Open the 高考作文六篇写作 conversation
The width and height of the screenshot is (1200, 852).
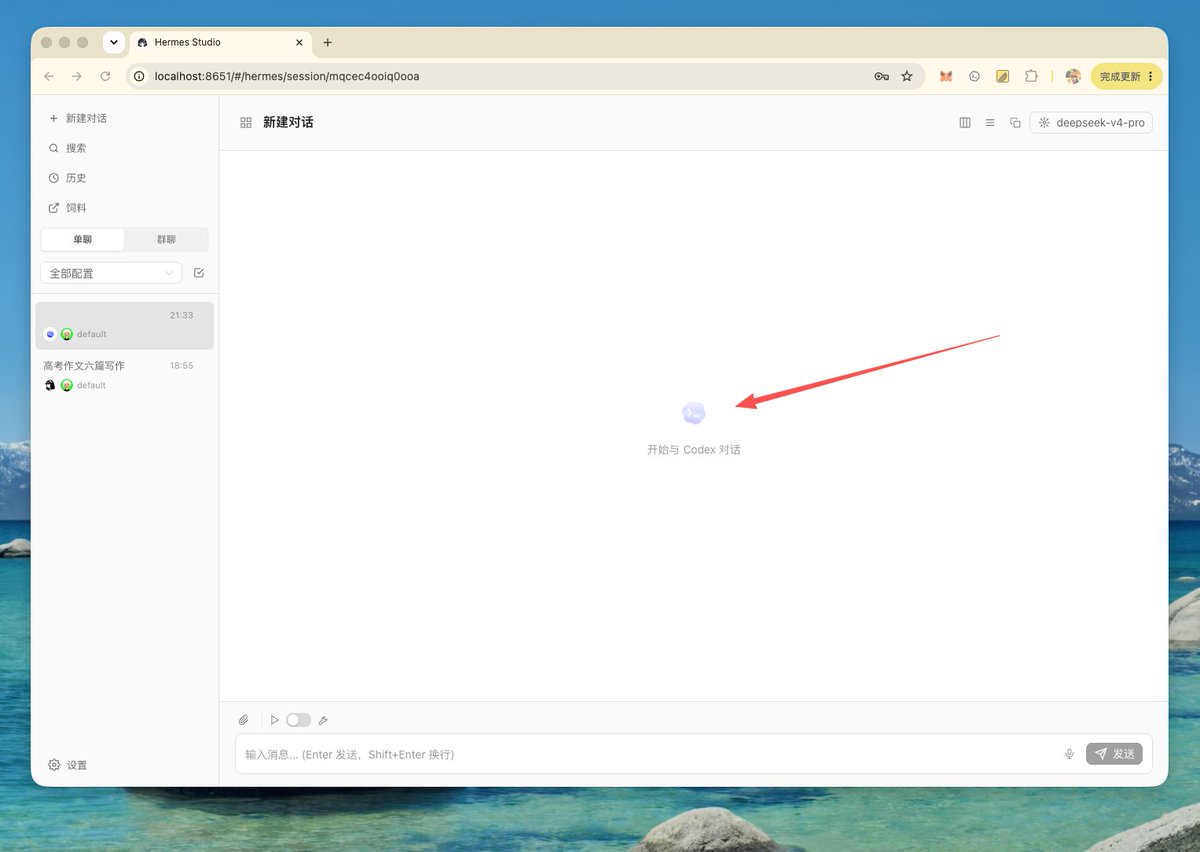tap(124, 376)
